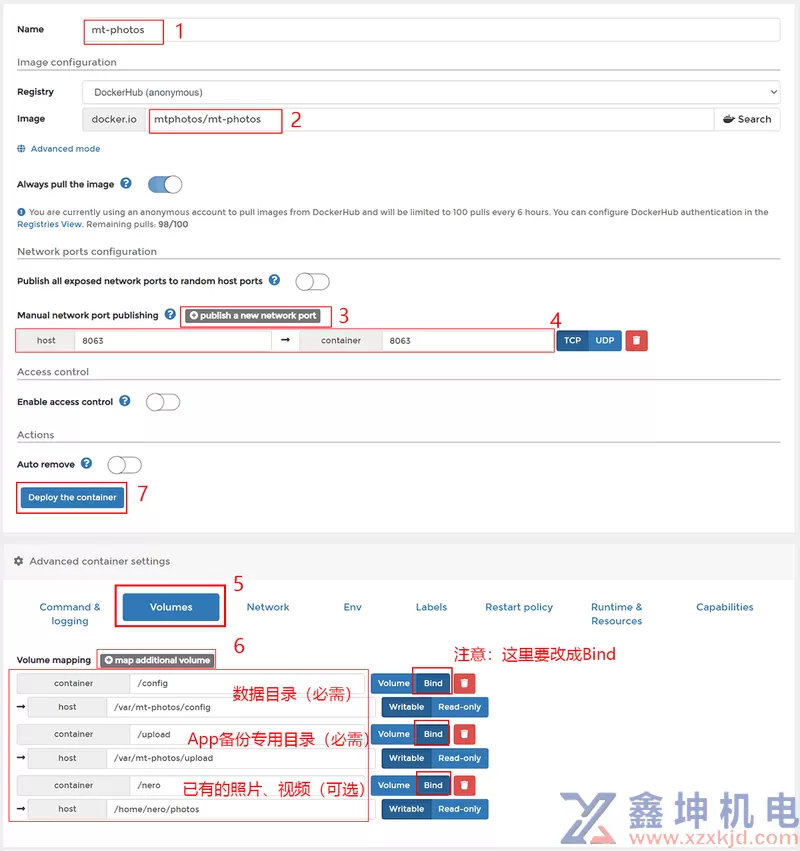
Task: Open the Command & logging tab
Action: click(x=69, y=613)
